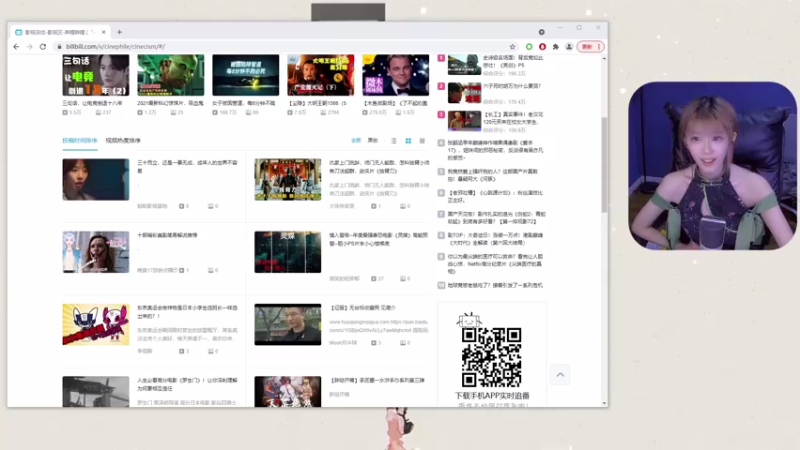Open a new browser tab with plus
Image resolution: width=800 pixels, height=450 pixels.
click(119, 32)
